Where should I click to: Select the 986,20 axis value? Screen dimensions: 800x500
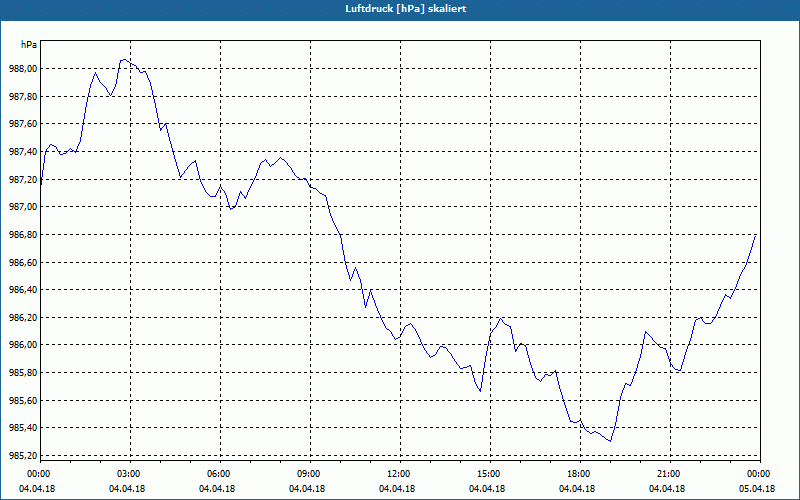(x=22, y=317)
